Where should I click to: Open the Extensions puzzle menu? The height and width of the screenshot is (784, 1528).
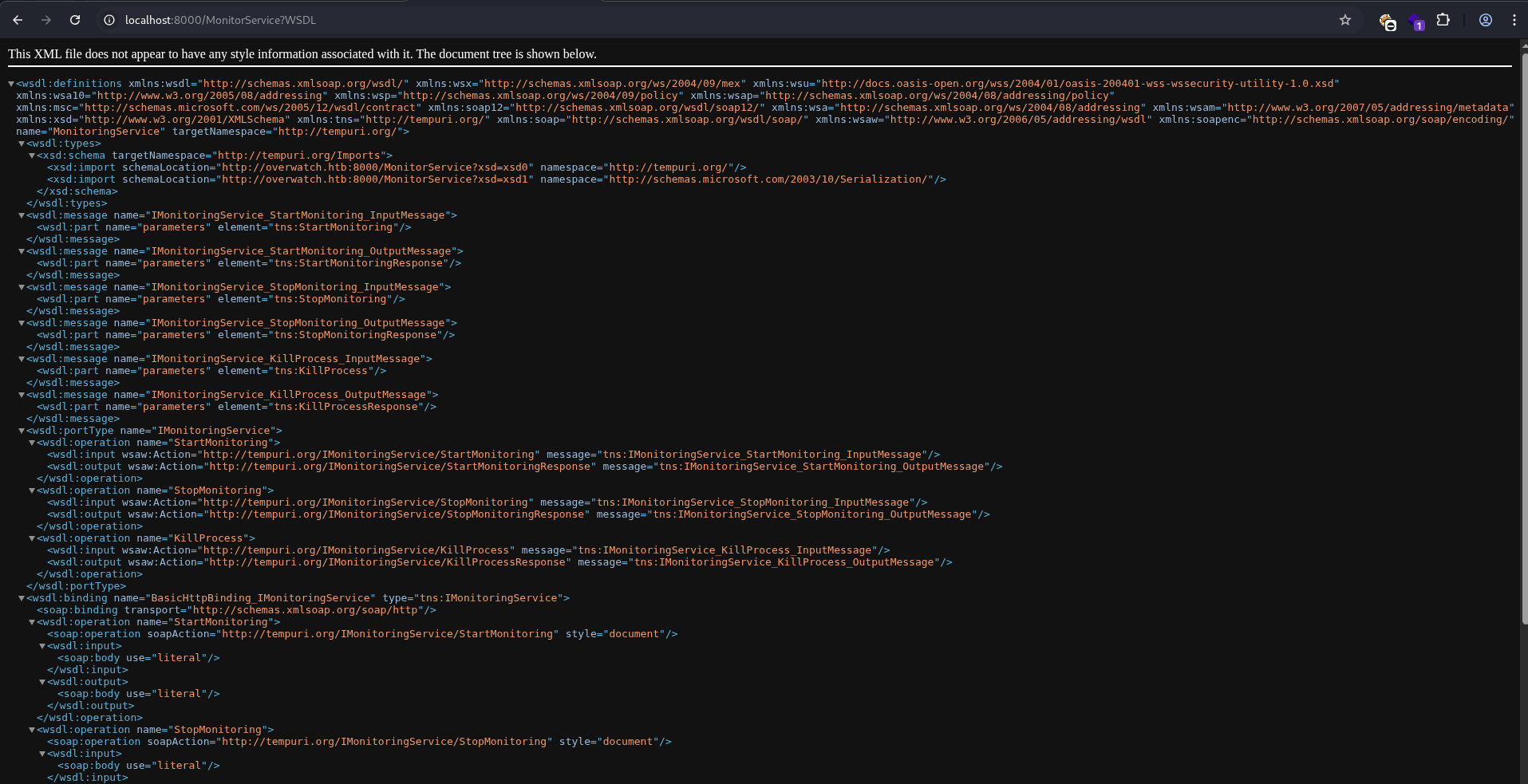pos(1443,20)
